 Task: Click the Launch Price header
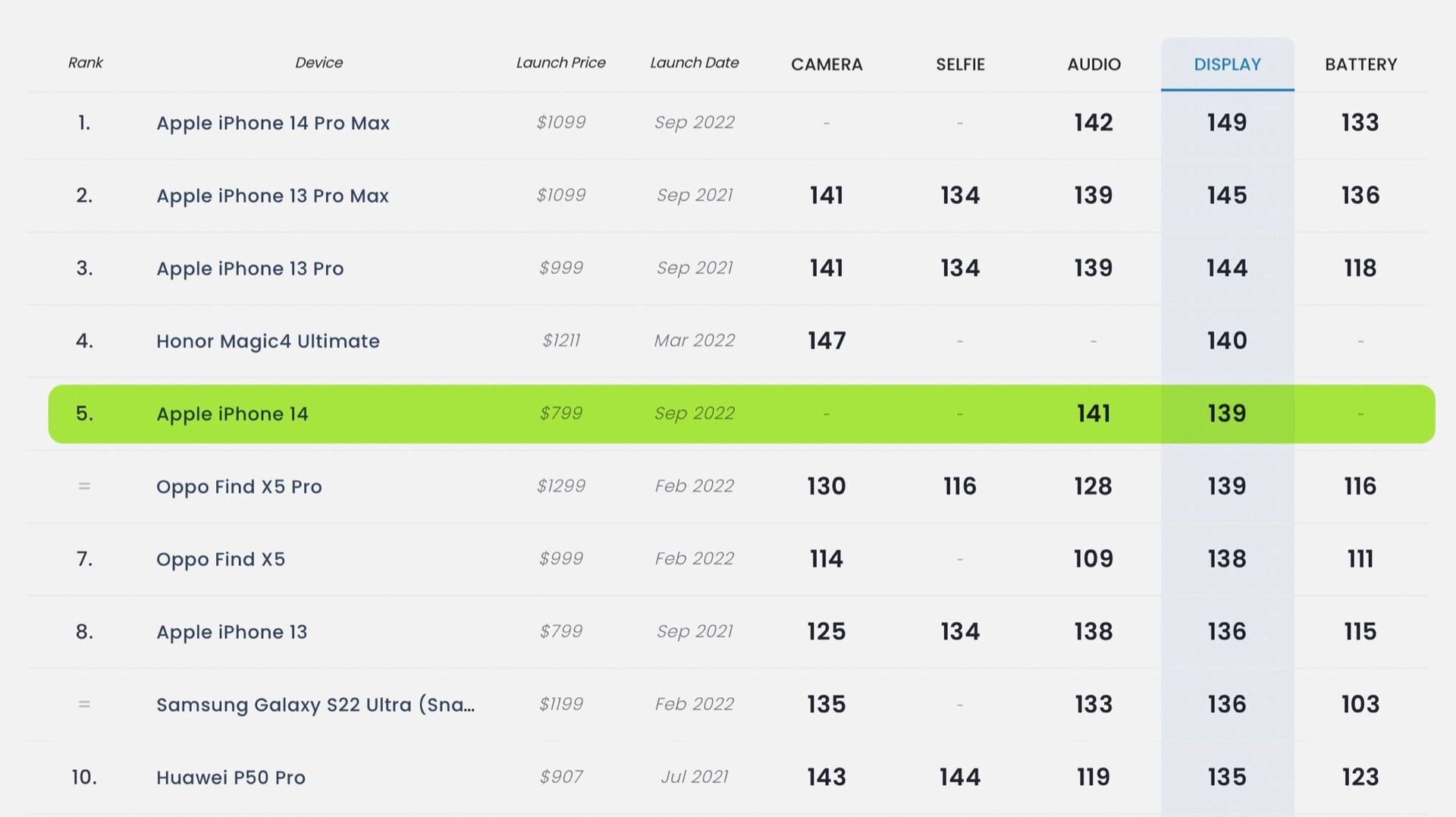[560, 63]
